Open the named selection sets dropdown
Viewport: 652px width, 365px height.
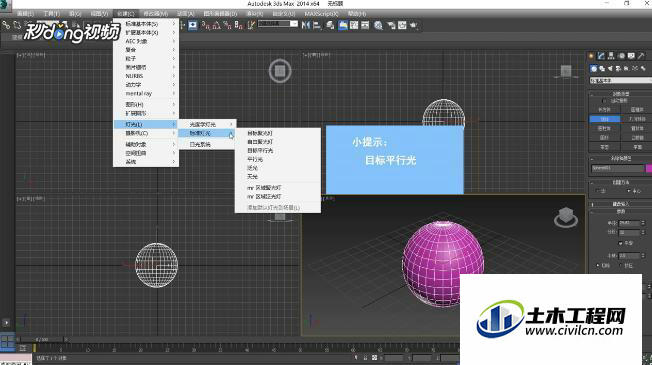pyautogui.click(x=278, y=24)
